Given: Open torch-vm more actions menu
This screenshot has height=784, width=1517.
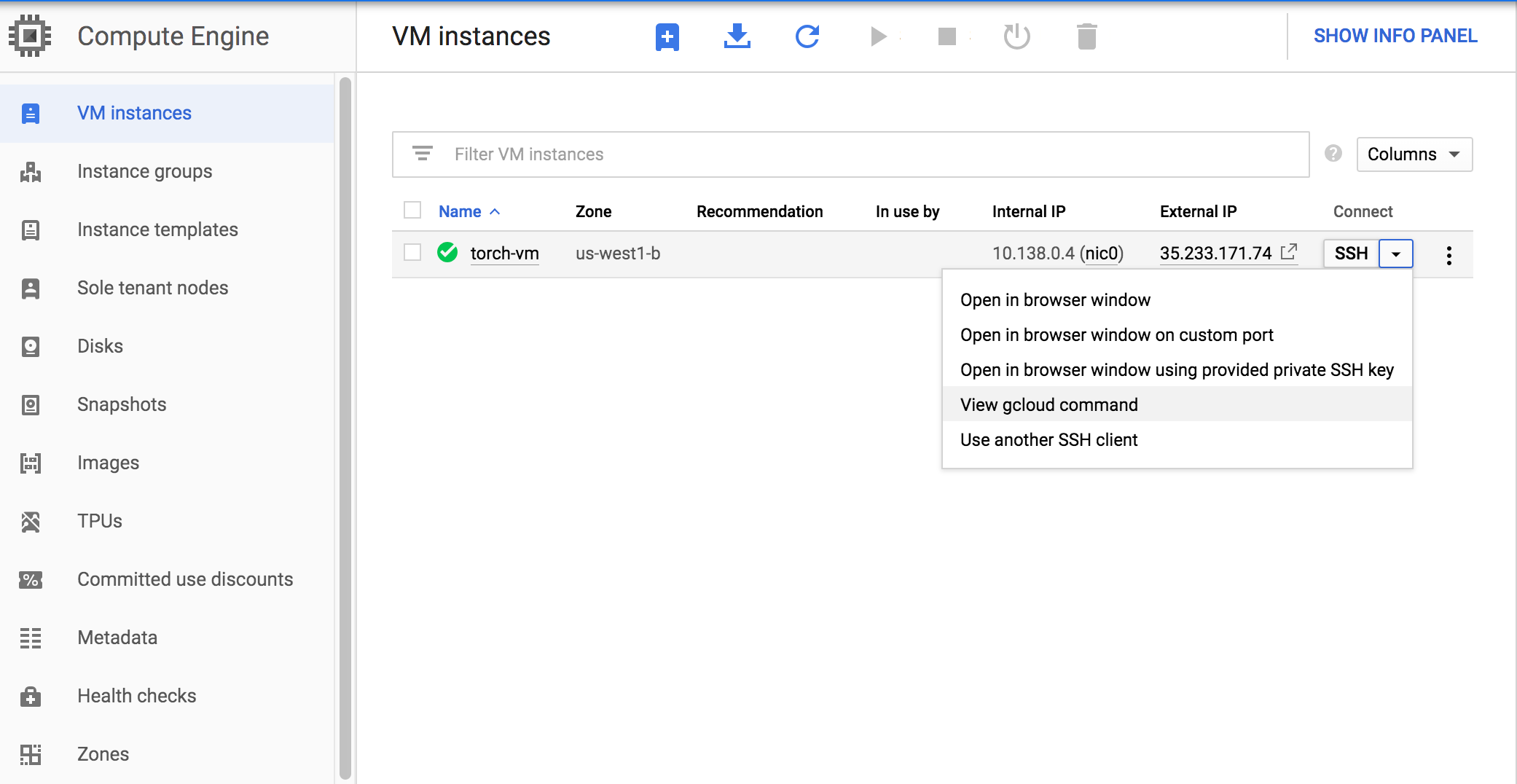Looking at the screenshot, I should point(1449,254).
